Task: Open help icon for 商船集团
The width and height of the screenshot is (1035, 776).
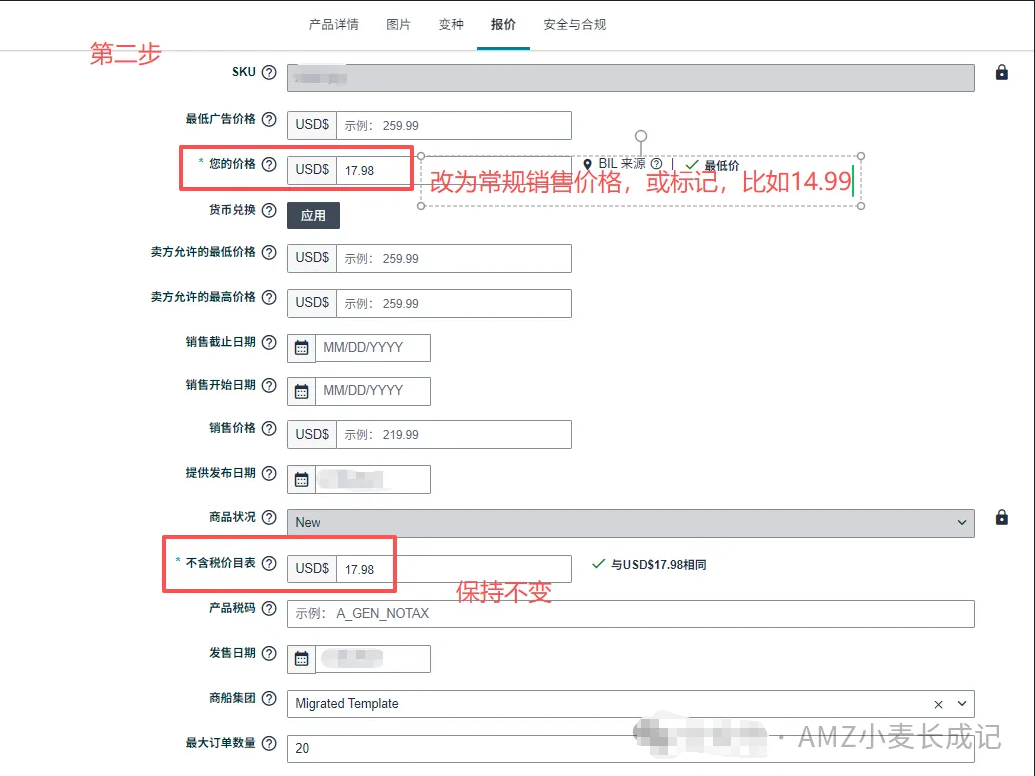Action: 269,698
